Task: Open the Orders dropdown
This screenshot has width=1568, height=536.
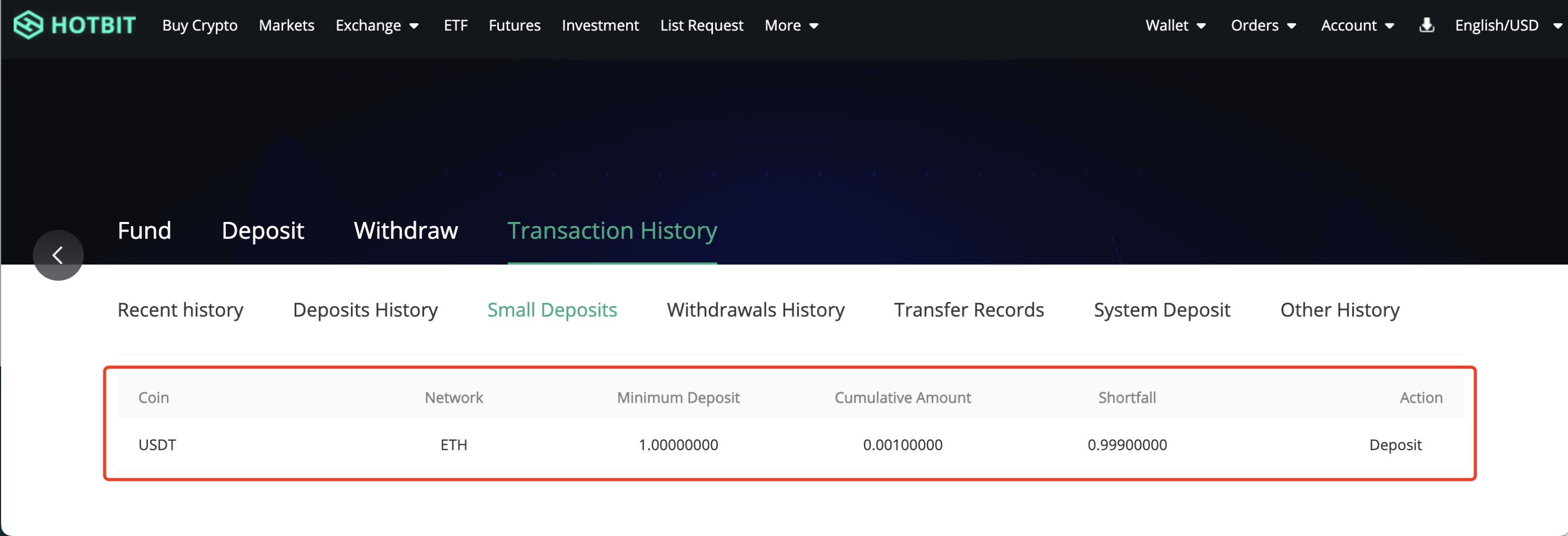Action: (x=1263, y=25)
